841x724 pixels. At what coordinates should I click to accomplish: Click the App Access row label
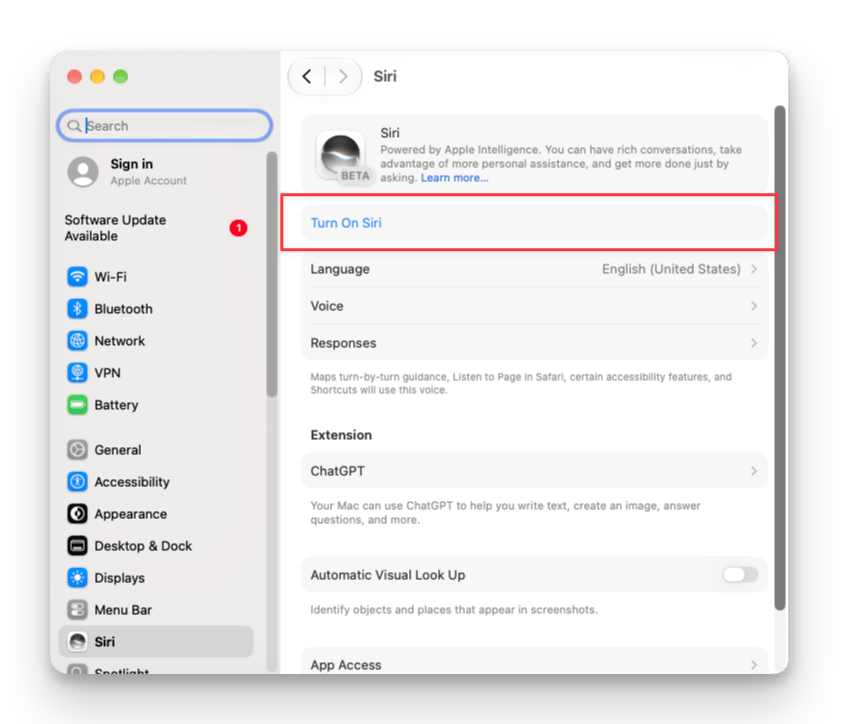pos(346,665)
